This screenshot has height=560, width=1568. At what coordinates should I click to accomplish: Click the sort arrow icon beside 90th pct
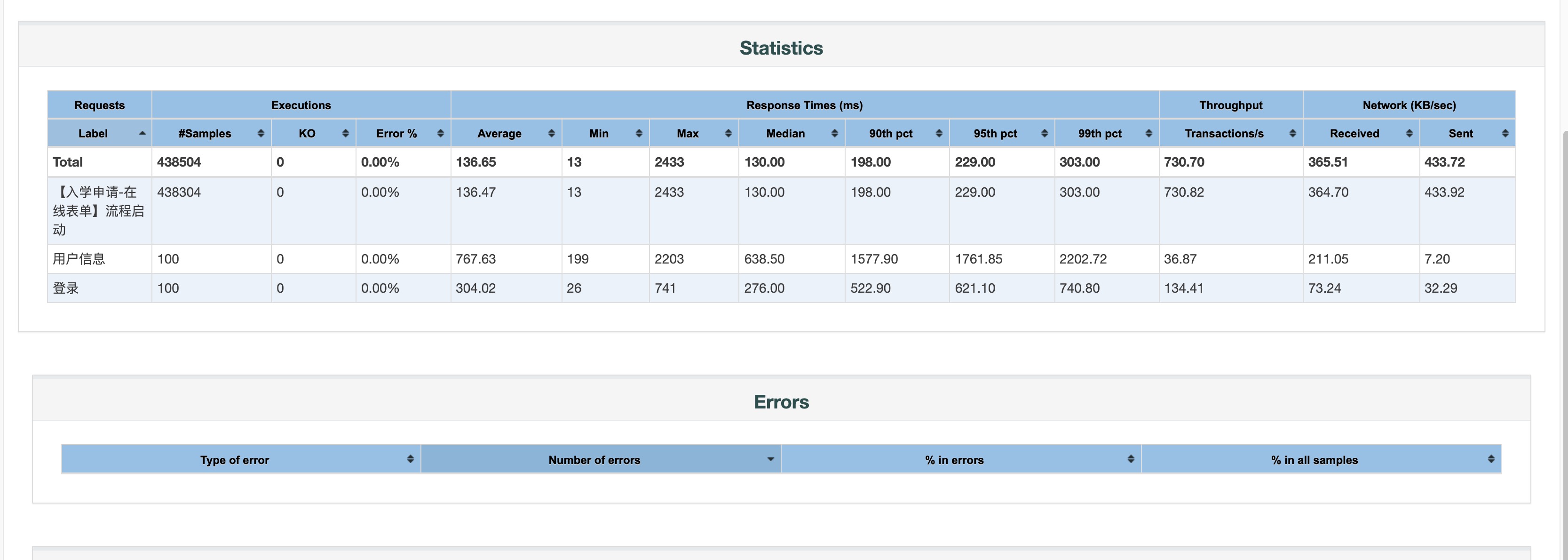(939, 134)
